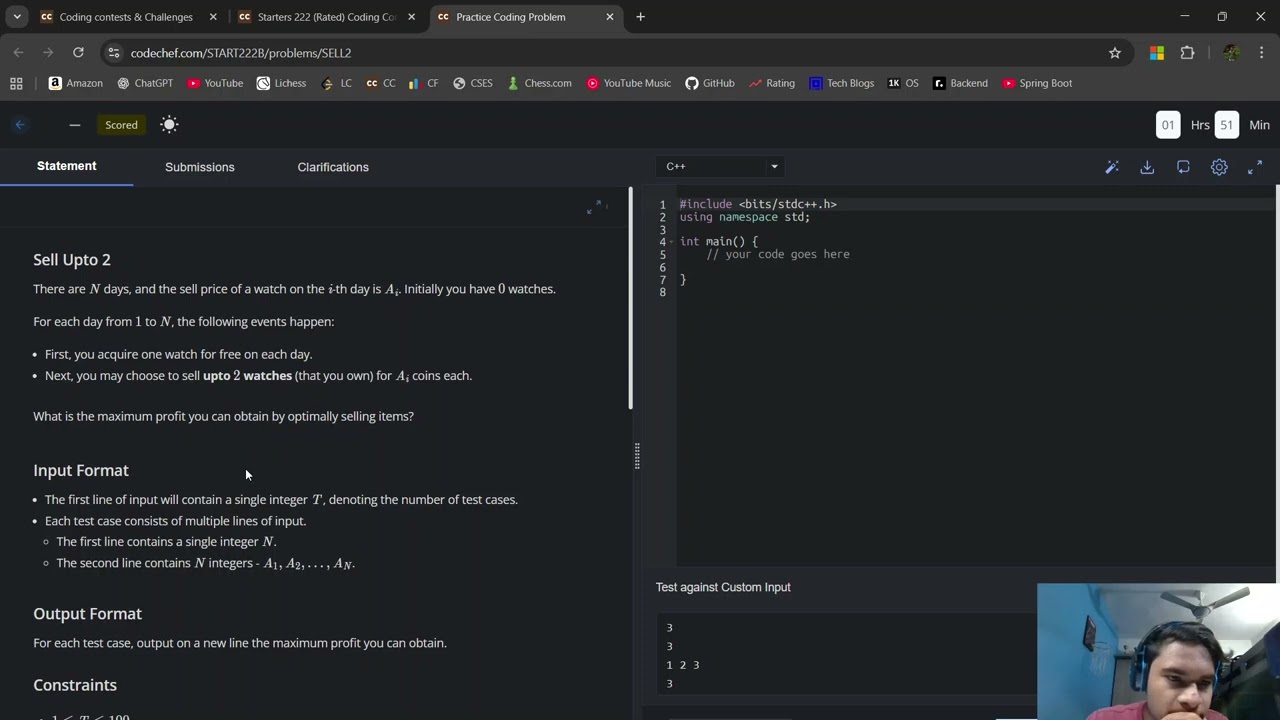Open the CF bookmark
Screen dimensions: 1280x720
pyautogui.click(x=423, y=83)
